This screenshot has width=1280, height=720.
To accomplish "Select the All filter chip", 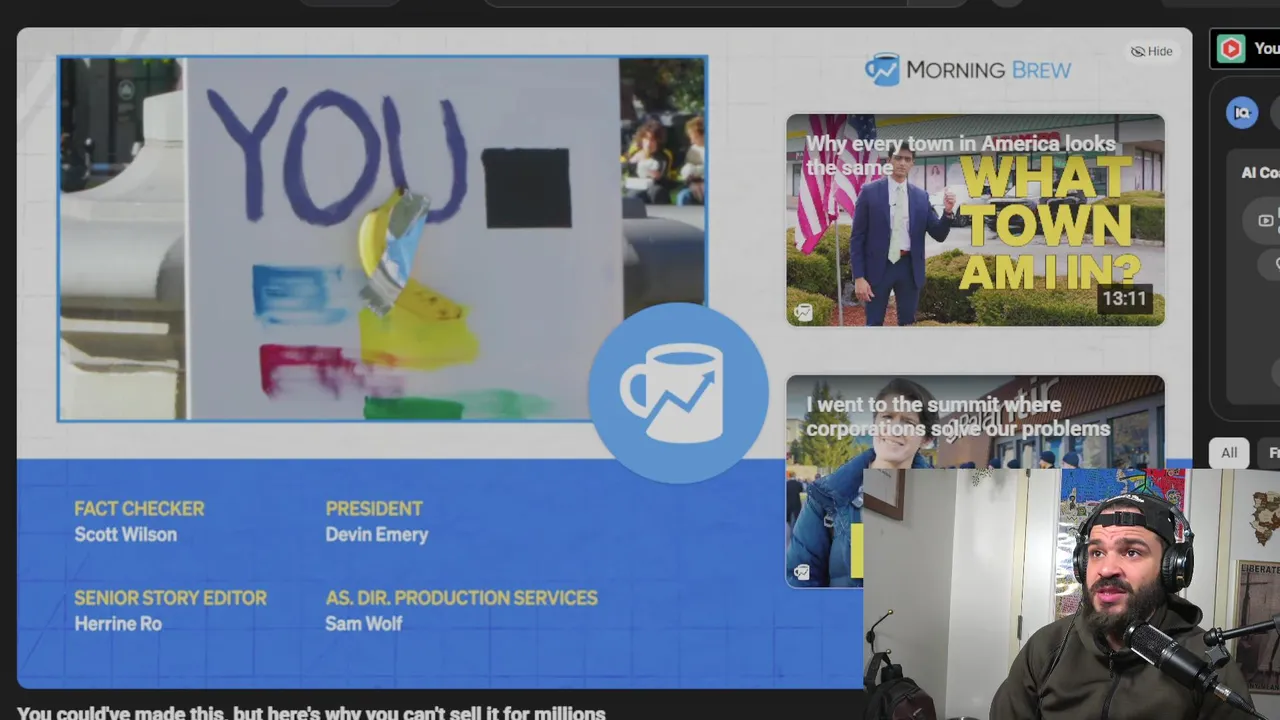I will tap(1229, 453).
